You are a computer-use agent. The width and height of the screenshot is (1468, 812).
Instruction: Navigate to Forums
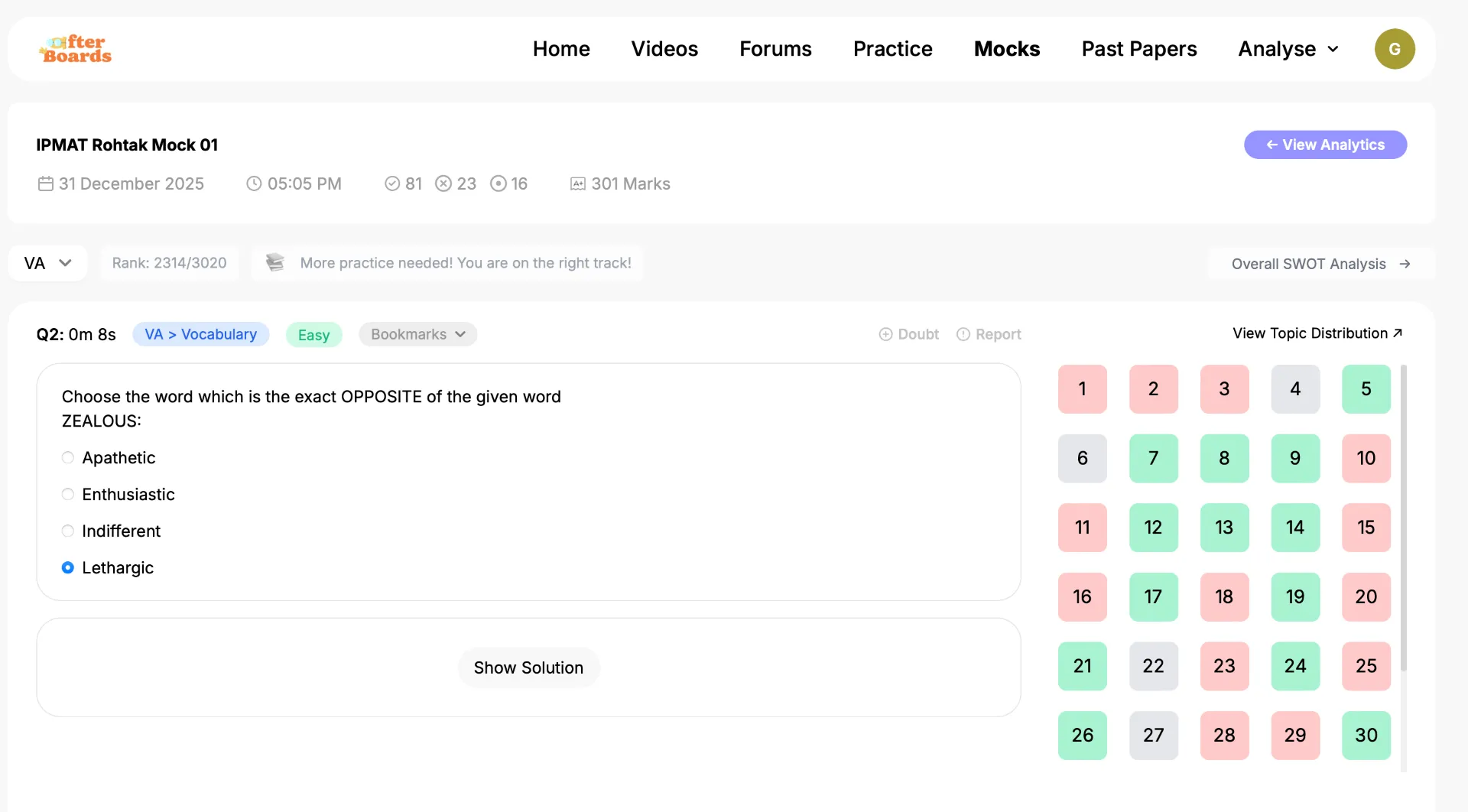click(775, 49)
